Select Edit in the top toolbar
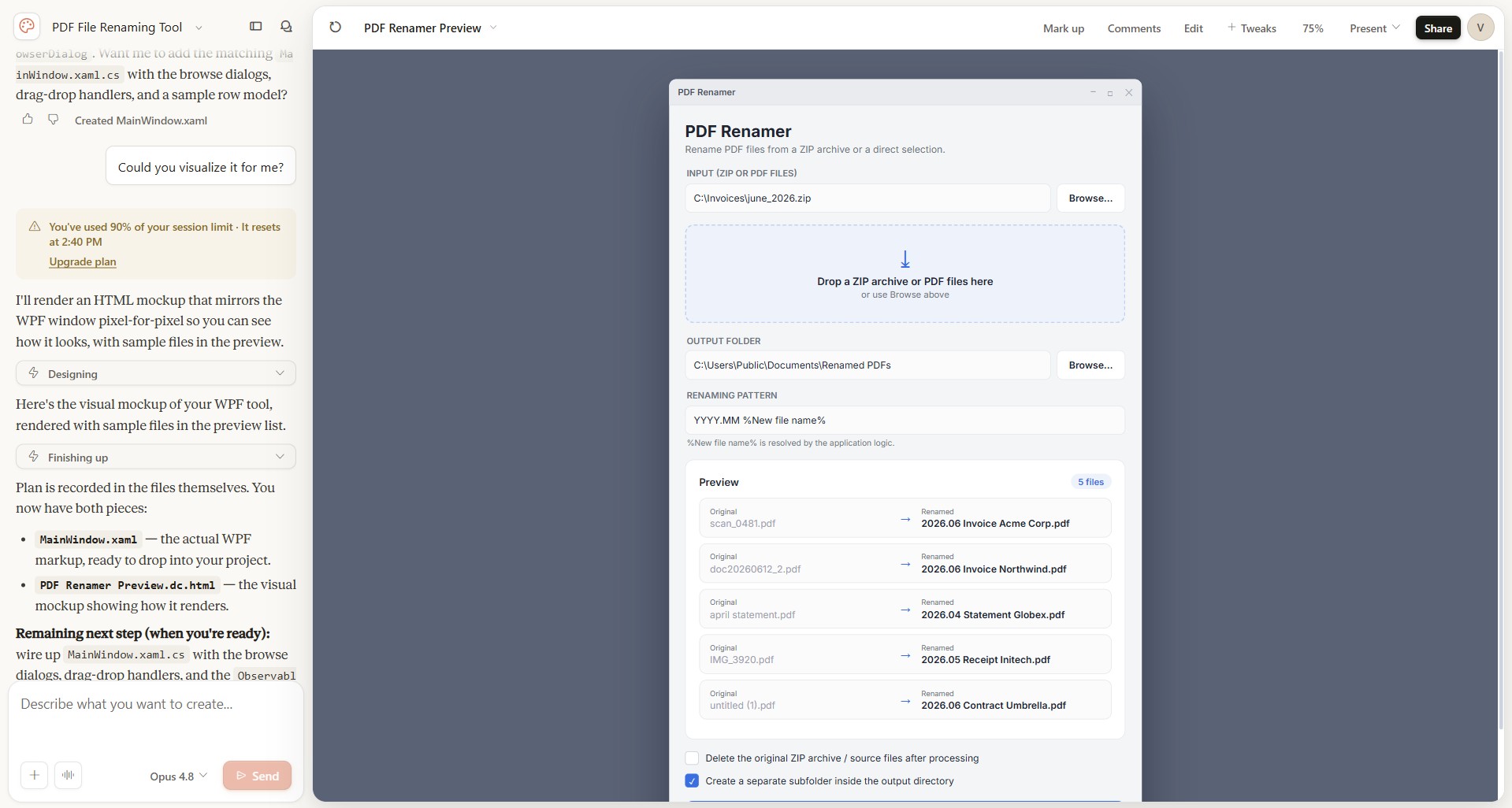 pyautogui.click(x=1193, y=28)
